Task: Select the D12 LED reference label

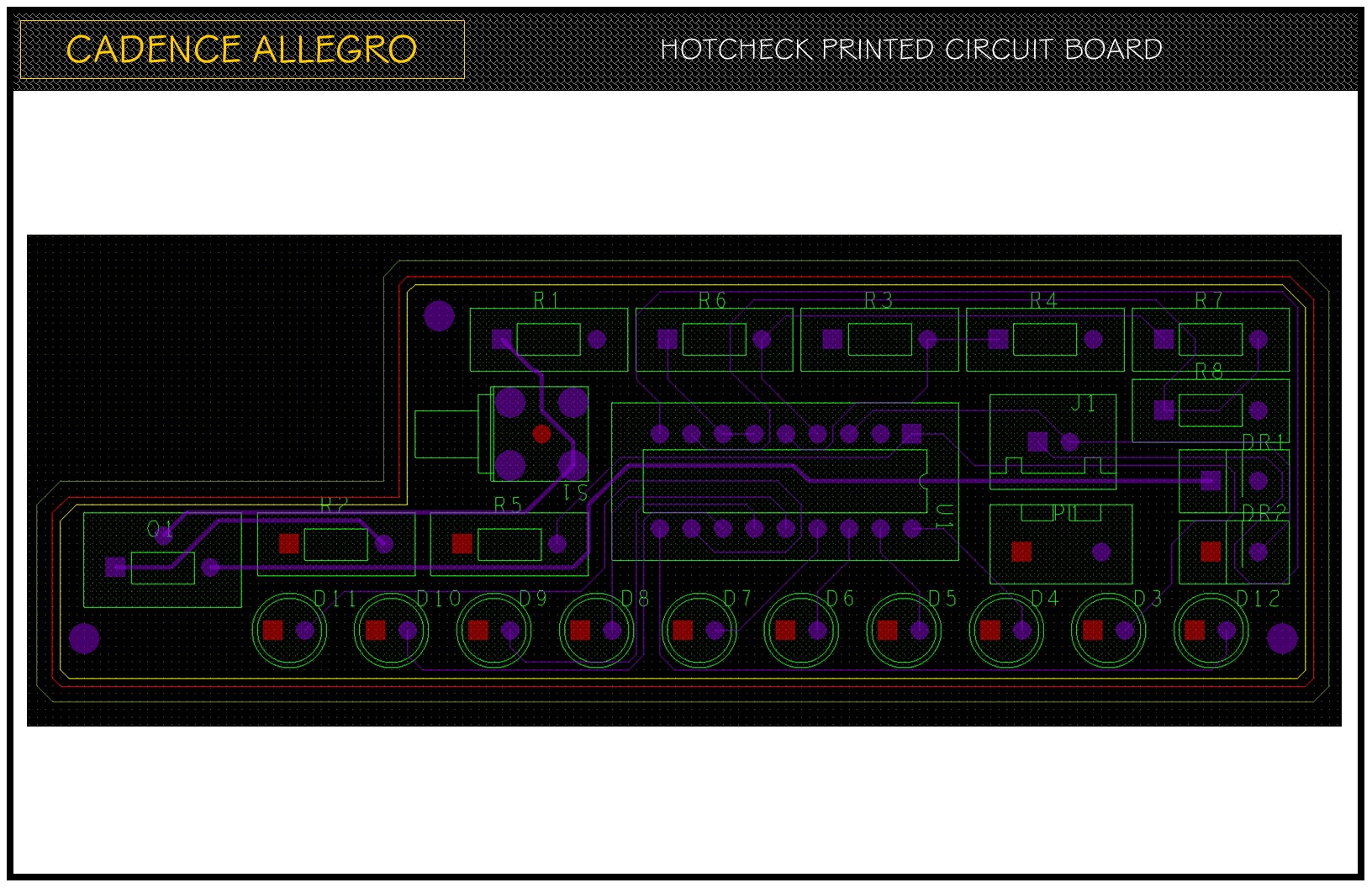Action: pyautogui.click(x=1258, y=599)
